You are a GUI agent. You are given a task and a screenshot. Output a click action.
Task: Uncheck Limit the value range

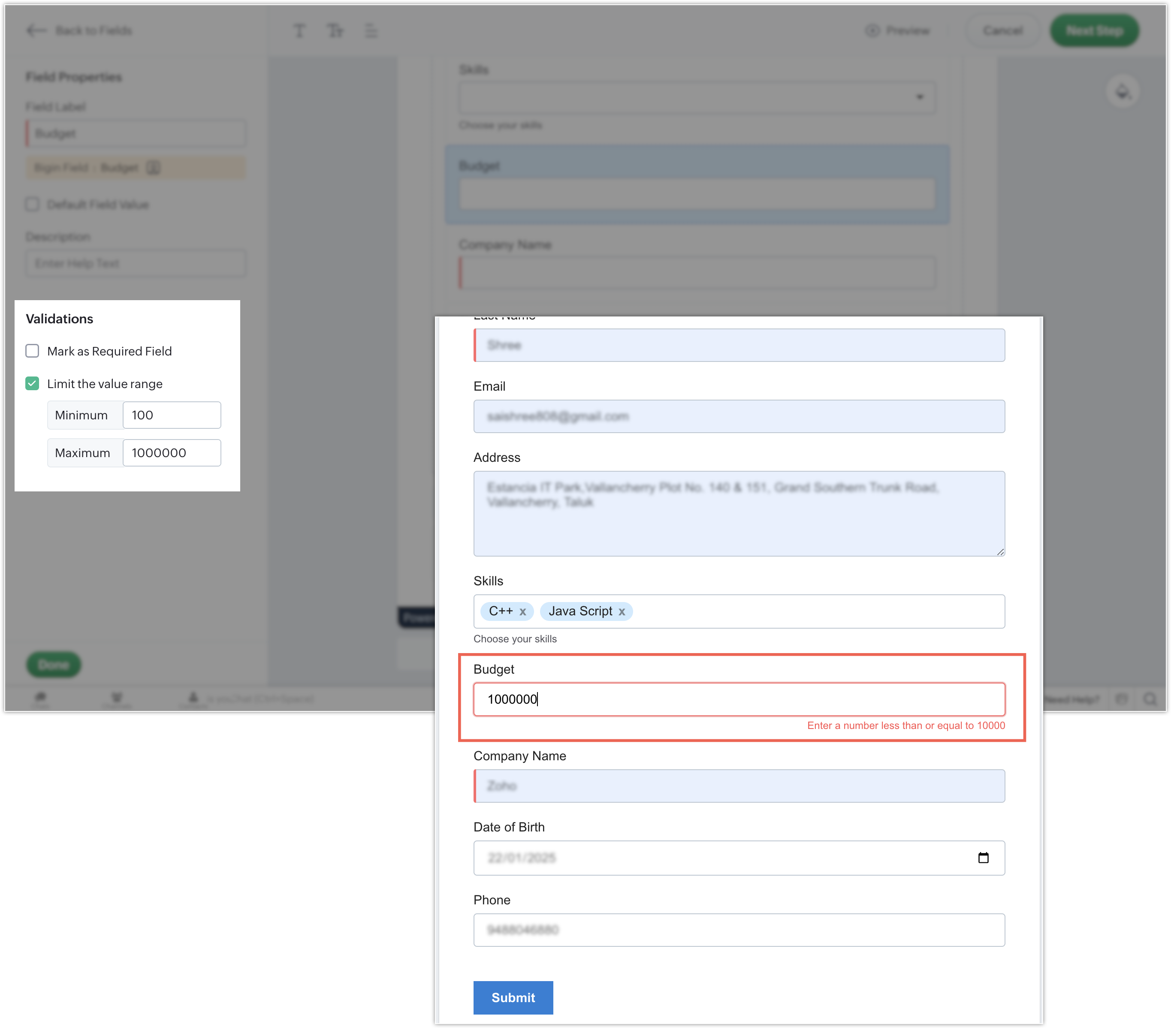(33, 384)
